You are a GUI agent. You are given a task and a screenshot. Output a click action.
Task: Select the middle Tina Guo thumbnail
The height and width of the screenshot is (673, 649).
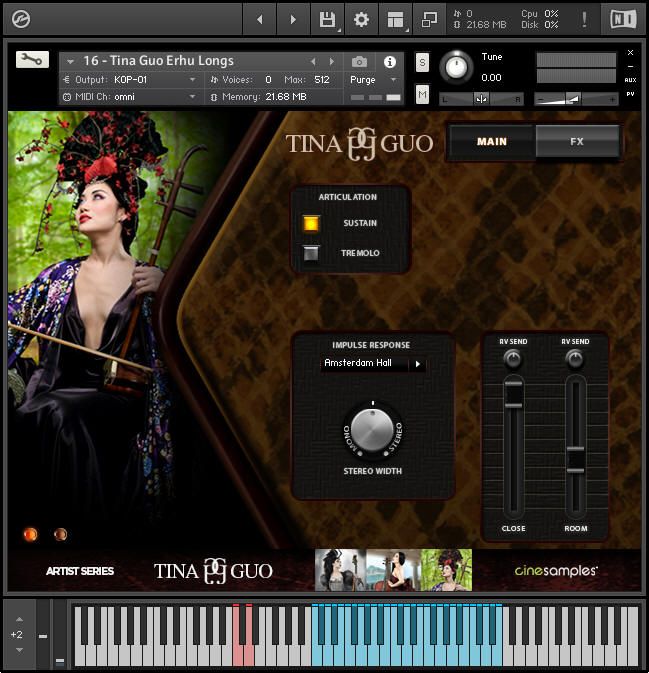coord(393,570)
